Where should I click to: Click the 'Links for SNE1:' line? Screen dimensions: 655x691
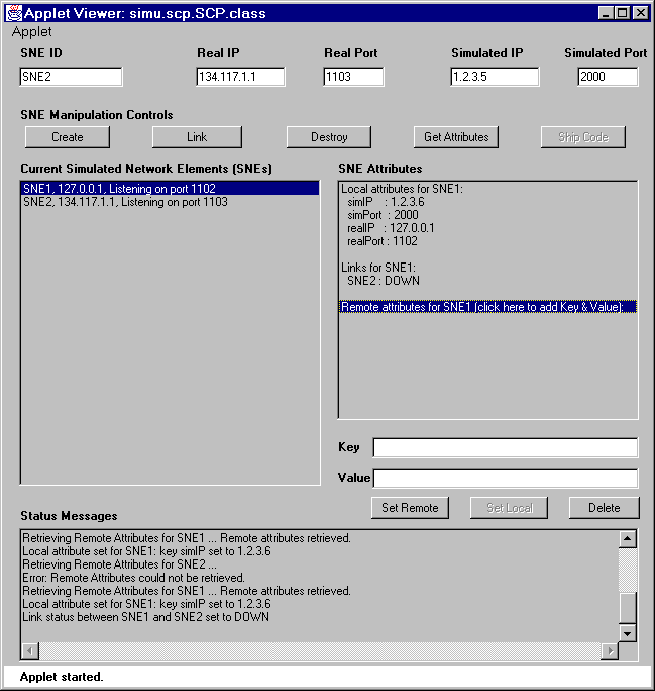[x=378, y=267]
